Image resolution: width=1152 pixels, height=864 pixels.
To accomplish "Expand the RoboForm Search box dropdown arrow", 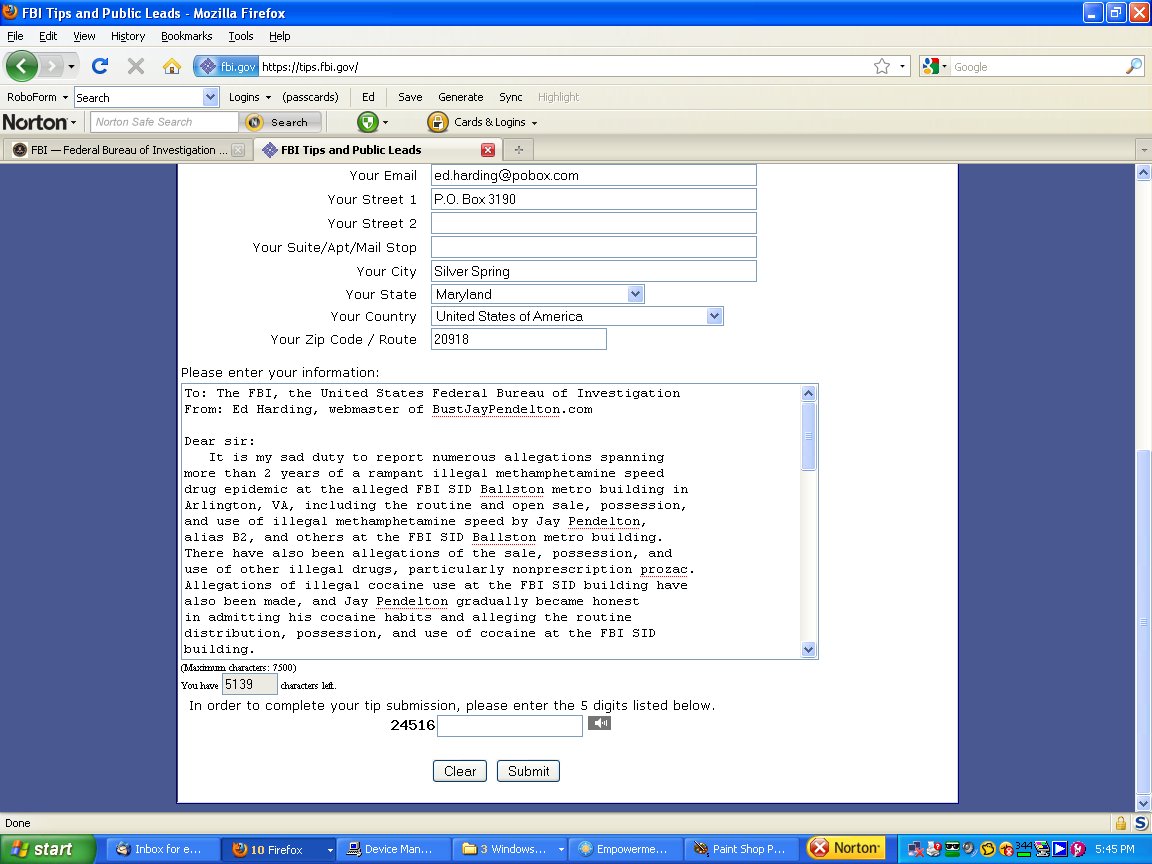I will tap(210, 97).
